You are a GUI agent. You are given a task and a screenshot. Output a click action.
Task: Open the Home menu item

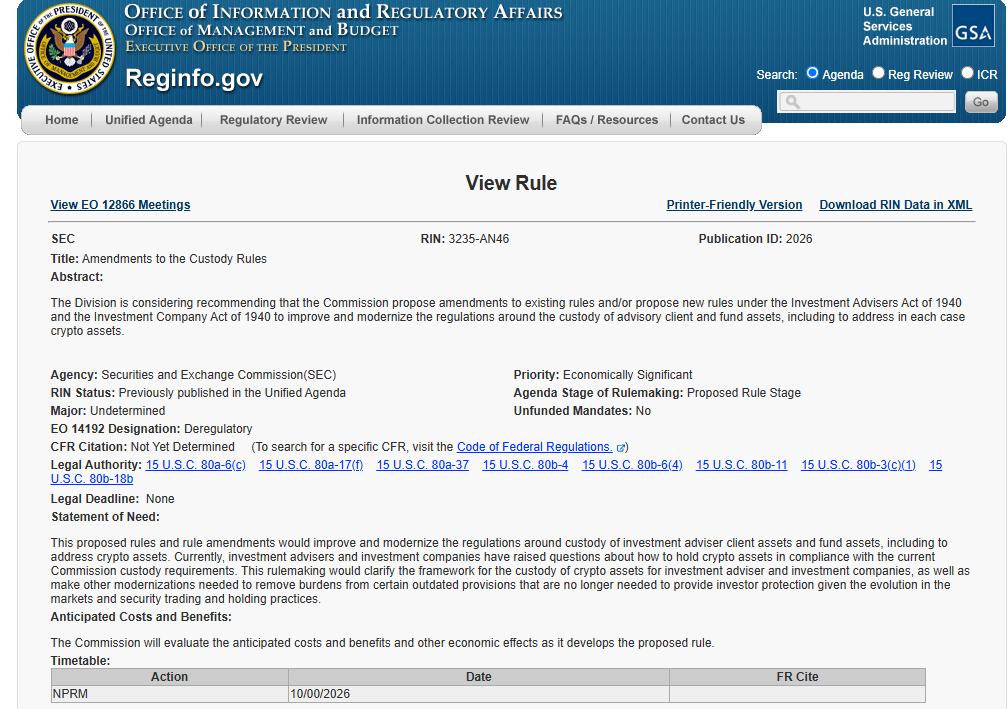[x=62, y=120]
